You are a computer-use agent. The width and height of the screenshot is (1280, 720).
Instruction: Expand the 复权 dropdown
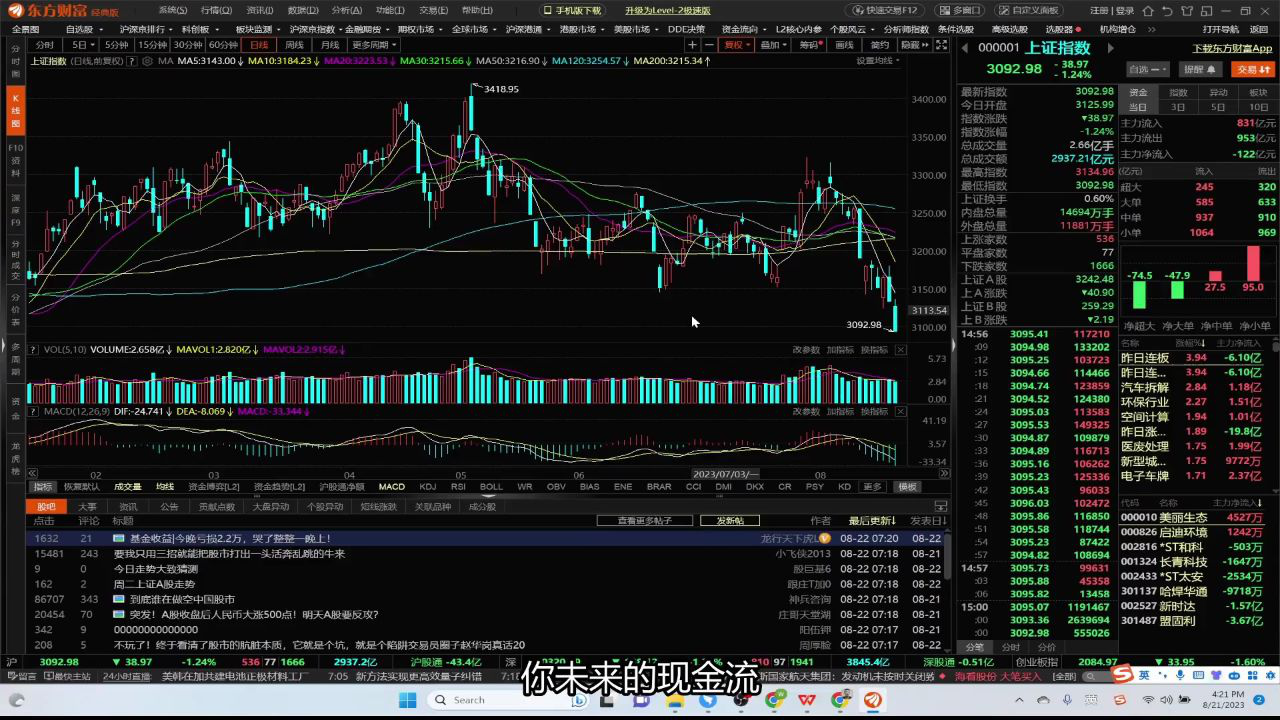pyautogui.click(x=738, y=45)
